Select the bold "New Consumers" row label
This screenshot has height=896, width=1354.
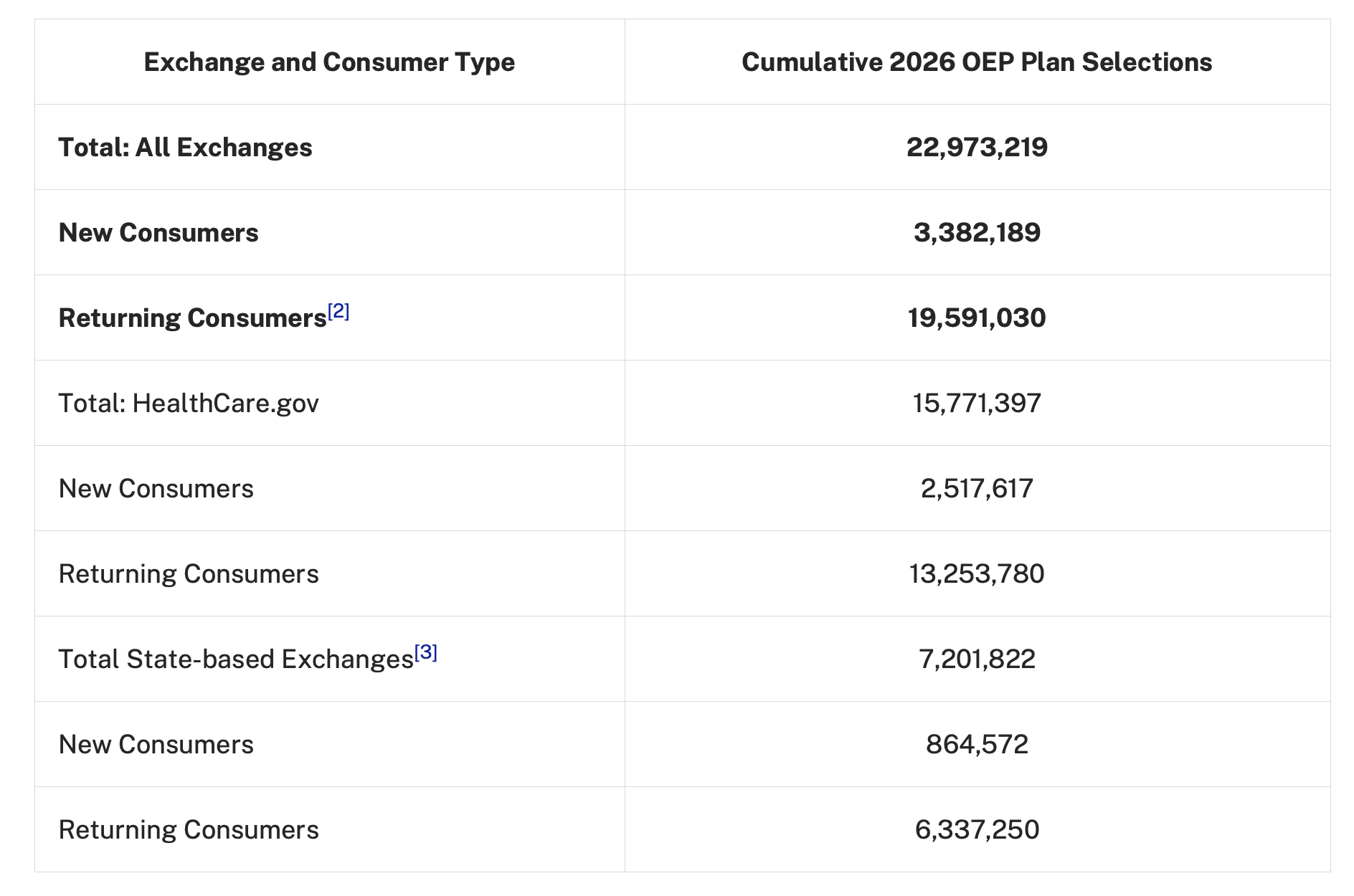158,233
